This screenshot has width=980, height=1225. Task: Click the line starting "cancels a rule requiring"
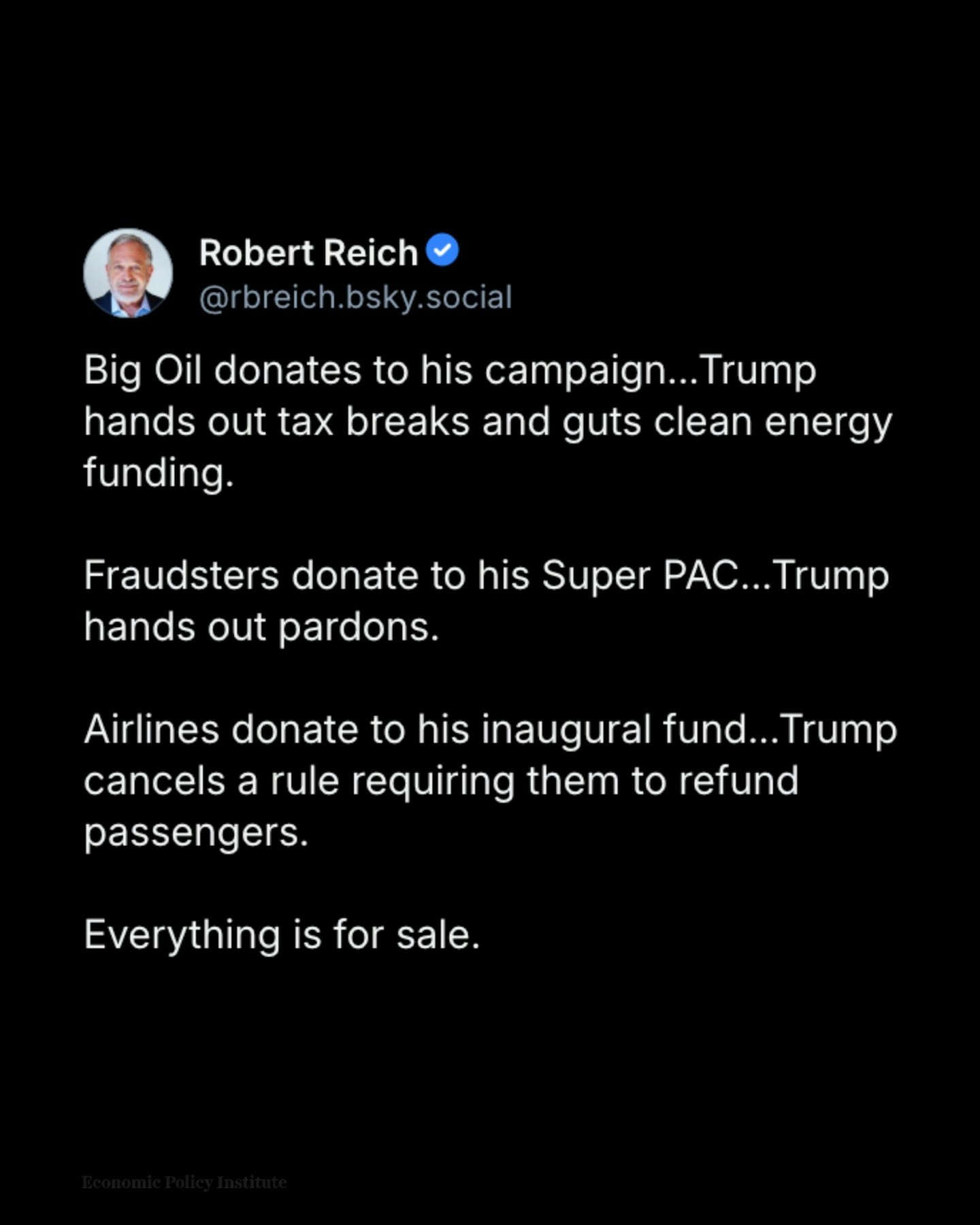(x=441, y=781)
